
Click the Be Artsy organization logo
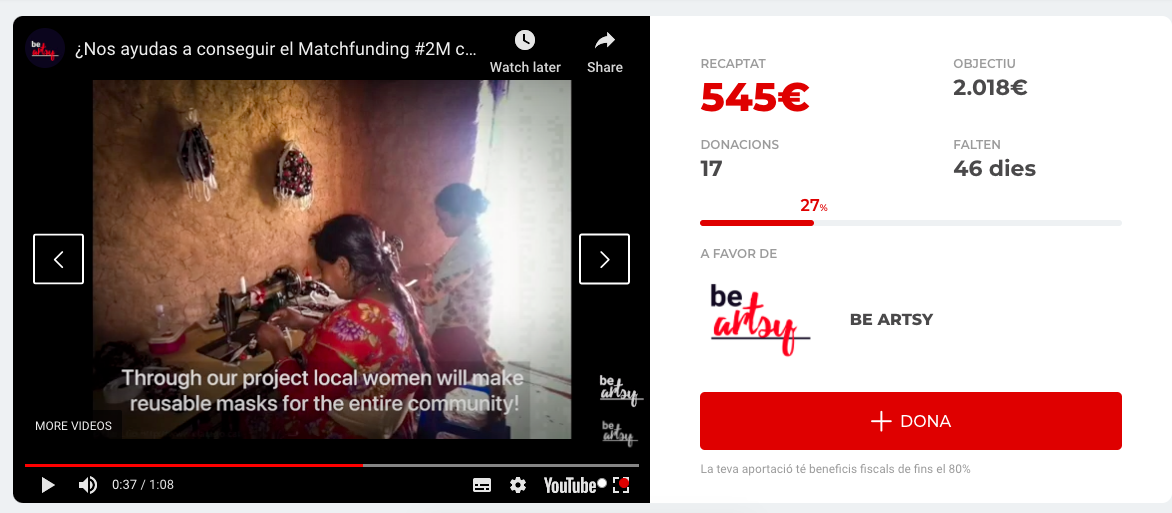click(x=760, y=319)
